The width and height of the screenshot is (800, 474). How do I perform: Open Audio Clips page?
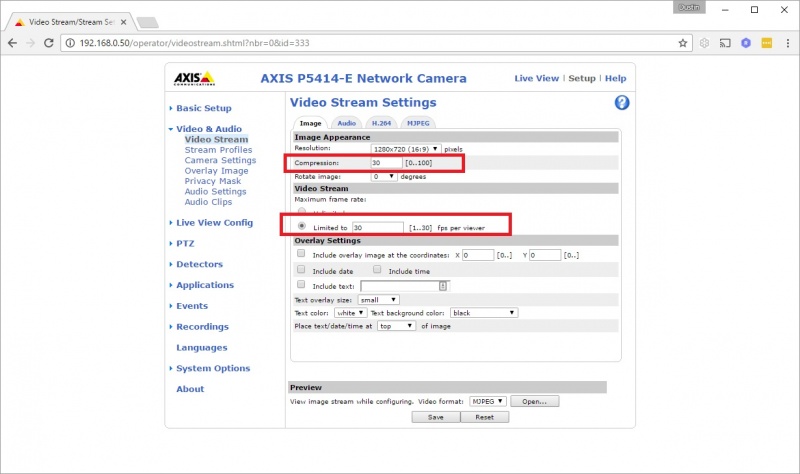click(x=208, y=202)
